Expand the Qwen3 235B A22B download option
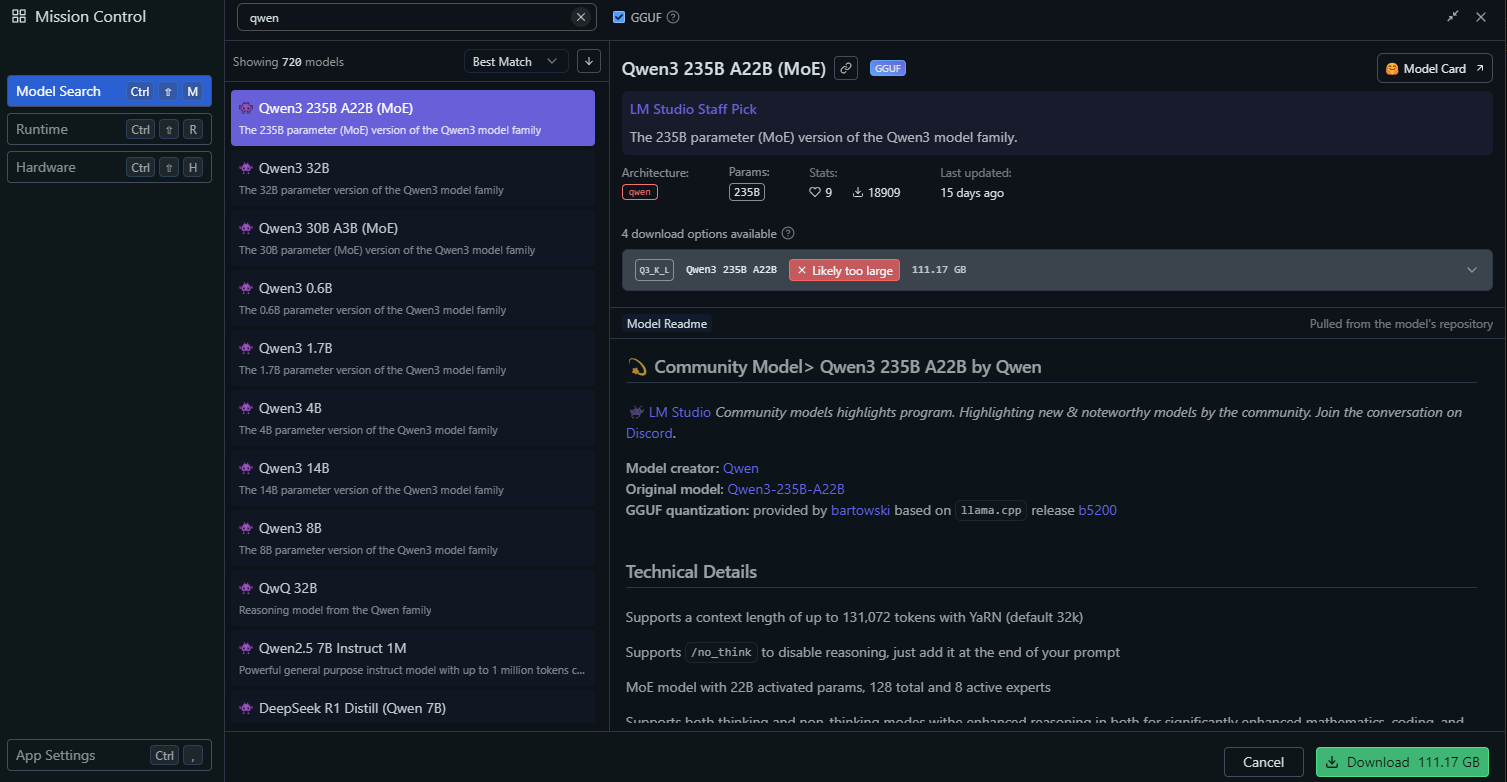The width and height of the screenshot is (1507, 782). 1057,270
